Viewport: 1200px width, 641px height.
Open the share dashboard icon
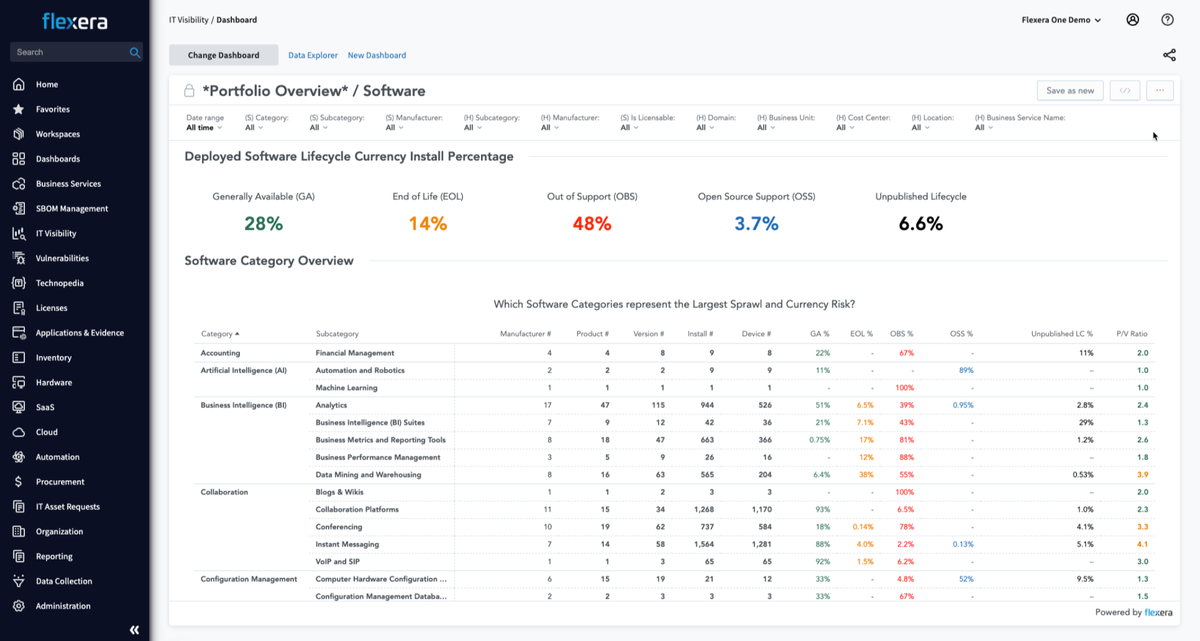tap(1169, 55)
